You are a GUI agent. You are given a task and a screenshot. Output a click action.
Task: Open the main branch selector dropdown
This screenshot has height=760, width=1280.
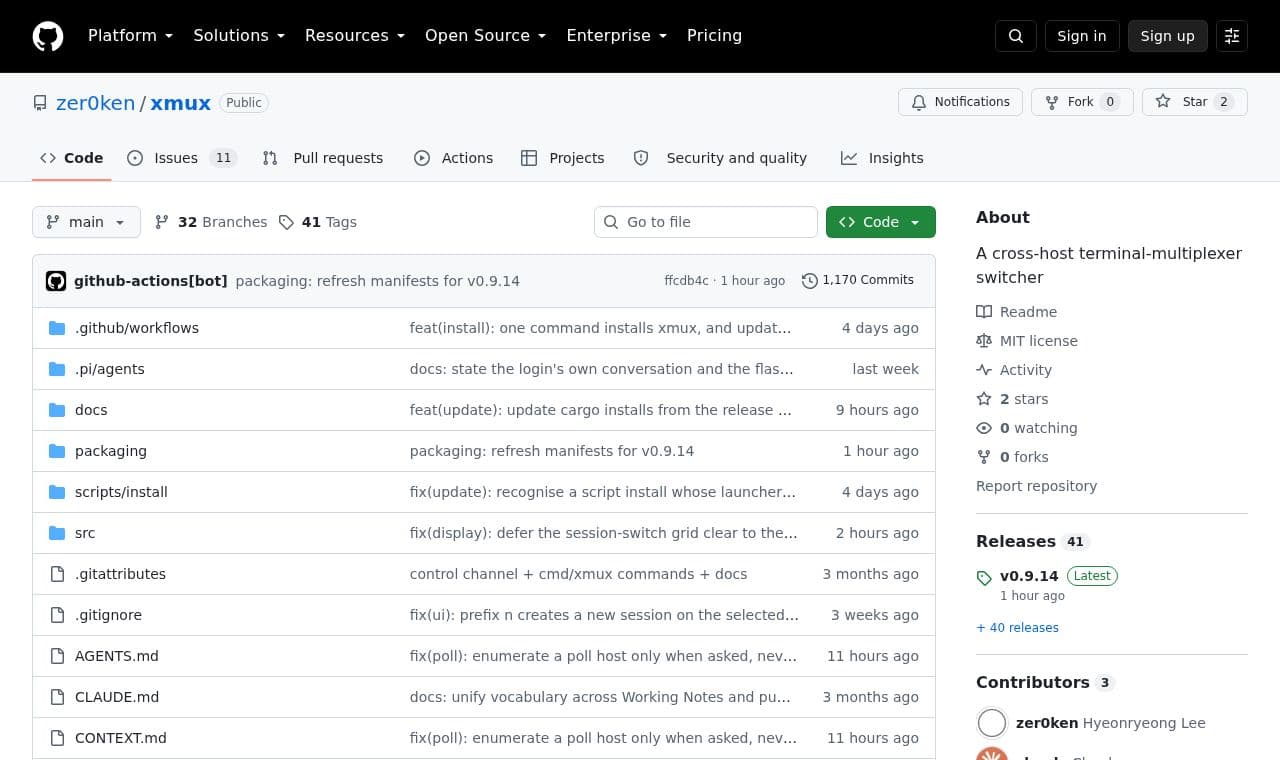point(86,222)
